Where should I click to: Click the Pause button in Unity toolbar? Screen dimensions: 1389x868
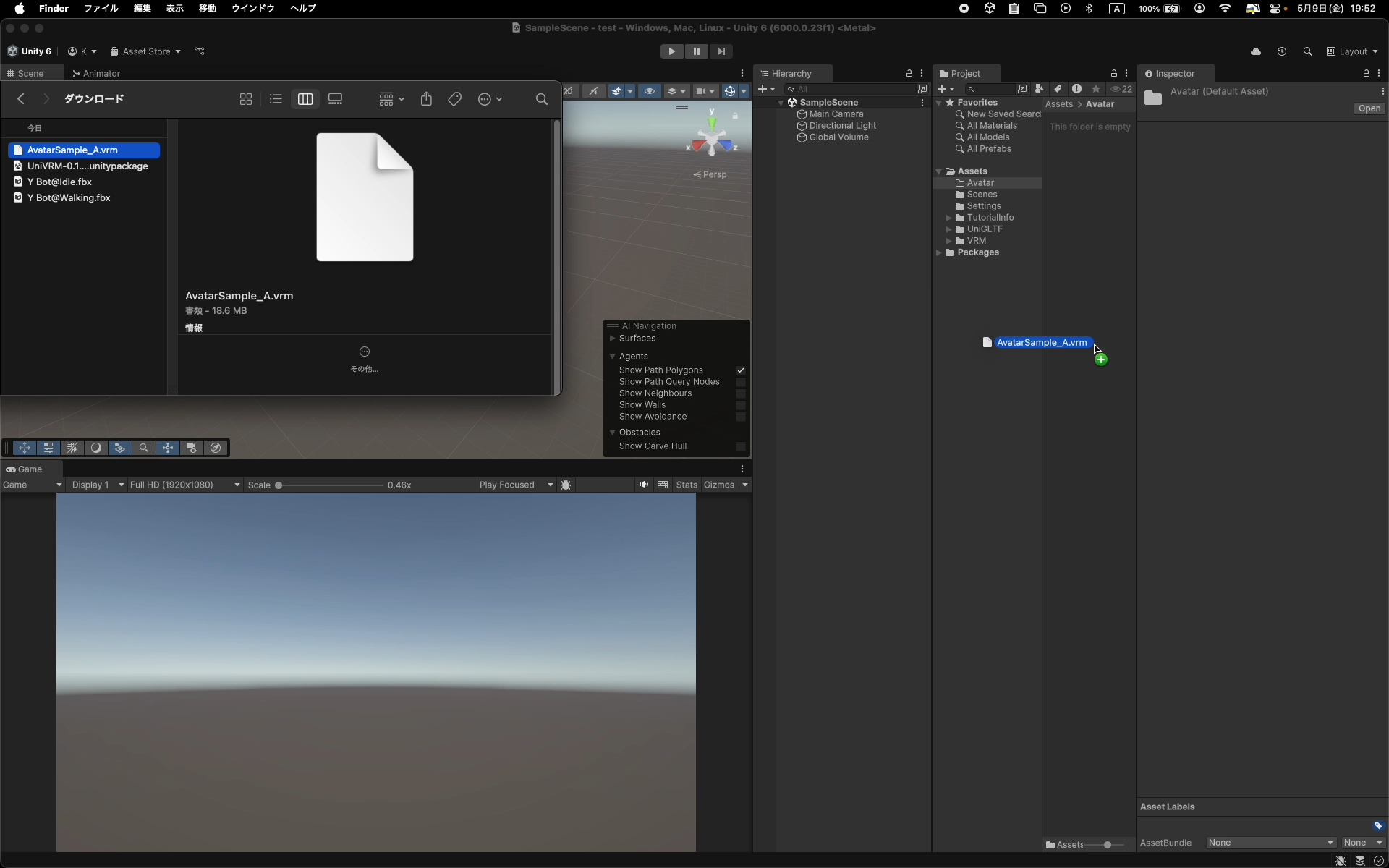696,51
